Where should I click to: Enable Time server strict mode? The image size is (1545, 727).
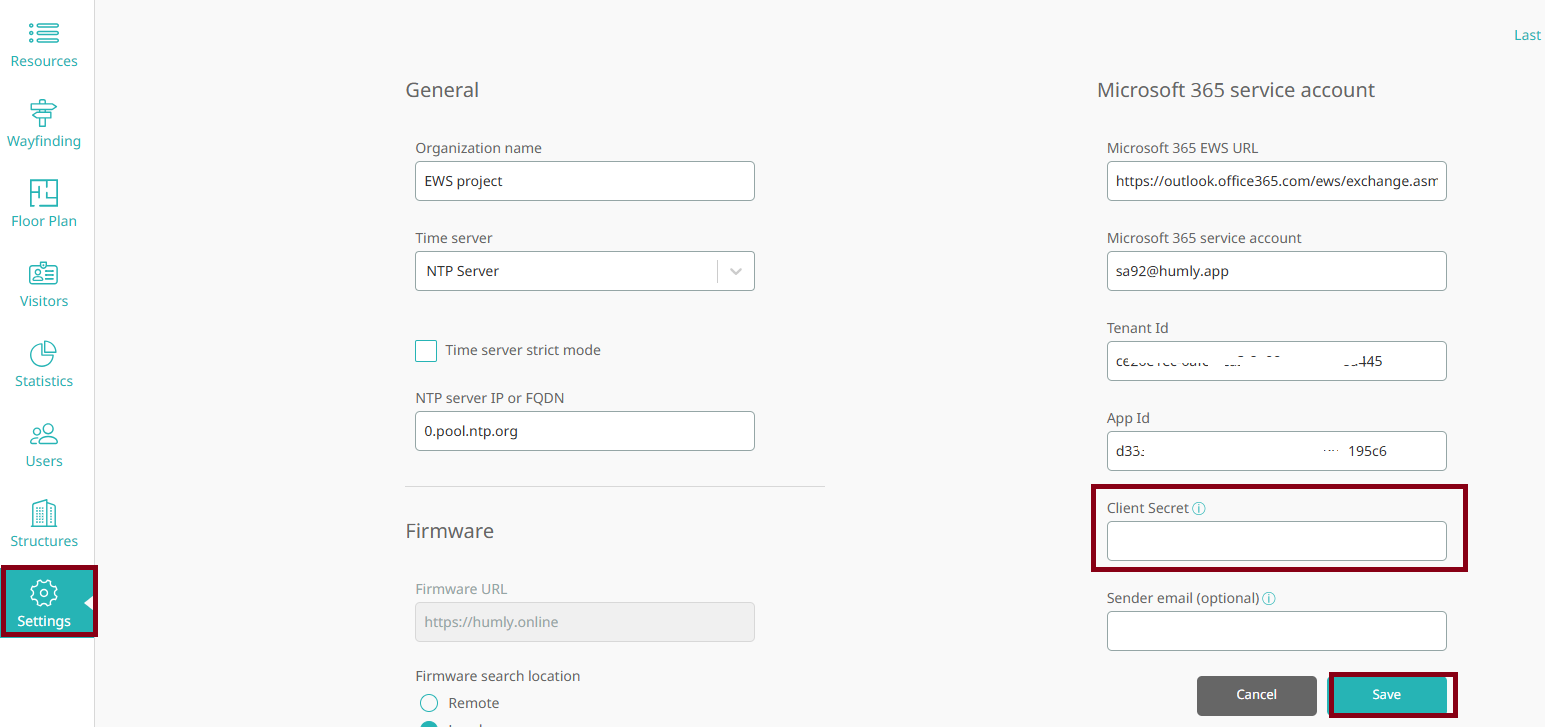coord(426,350)
